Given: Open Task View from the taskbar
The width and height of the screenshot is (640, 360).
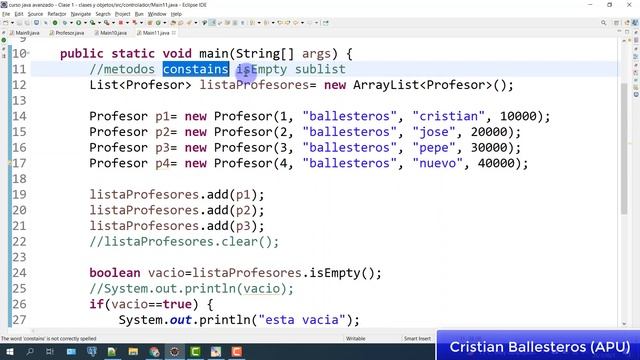Looking at the screenshot, I should 50,351.
